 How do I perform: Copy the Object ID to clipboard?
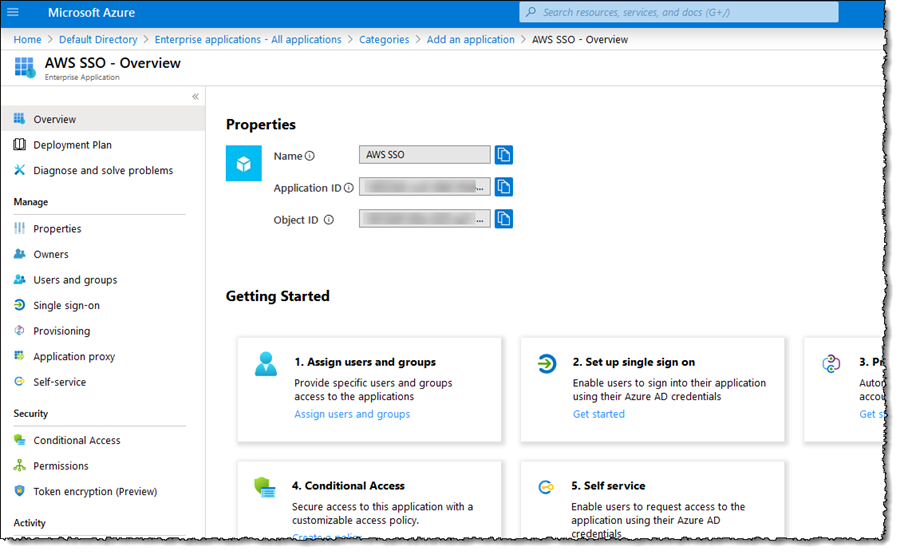[x=503, y=219]
